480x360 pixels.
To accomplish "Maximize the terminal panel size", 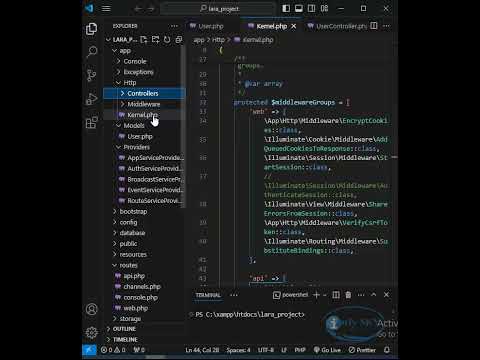I will (x=374, y=295).
